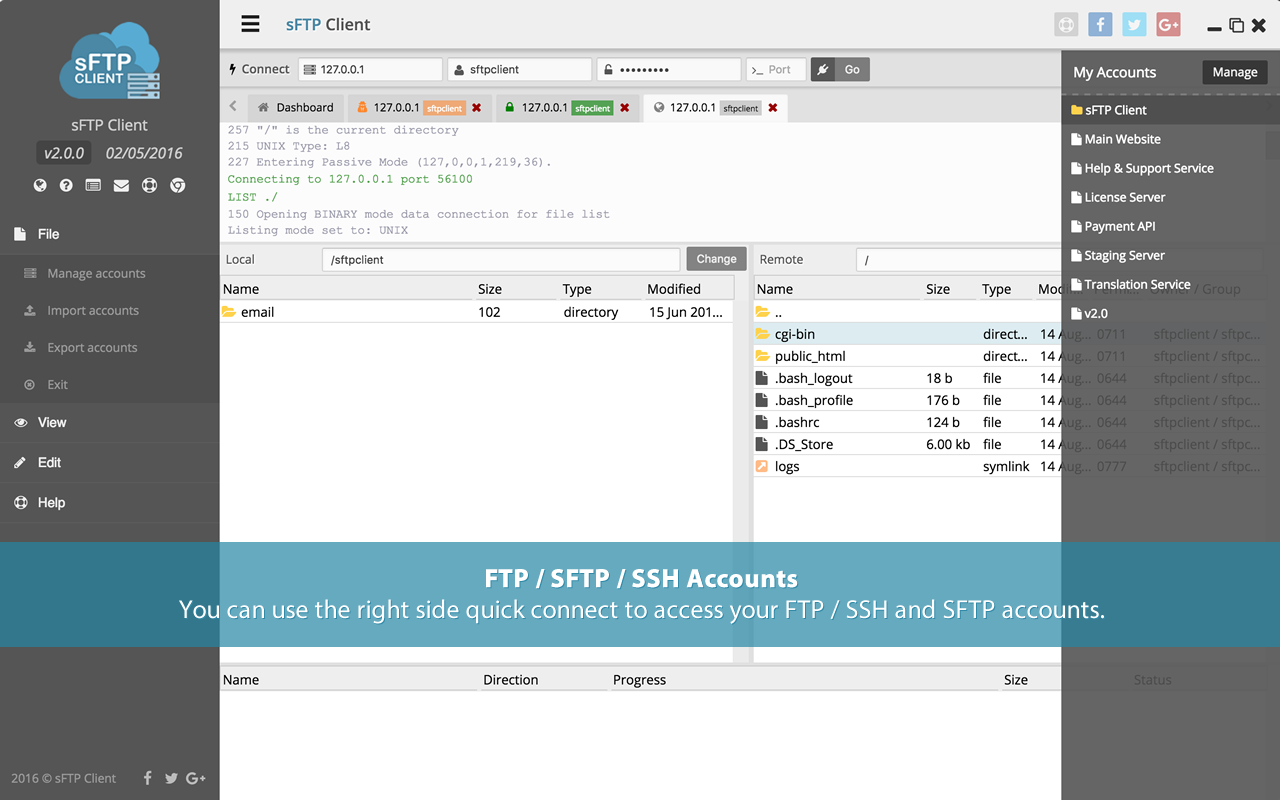
Task: Click the password field
Action: 669,69
